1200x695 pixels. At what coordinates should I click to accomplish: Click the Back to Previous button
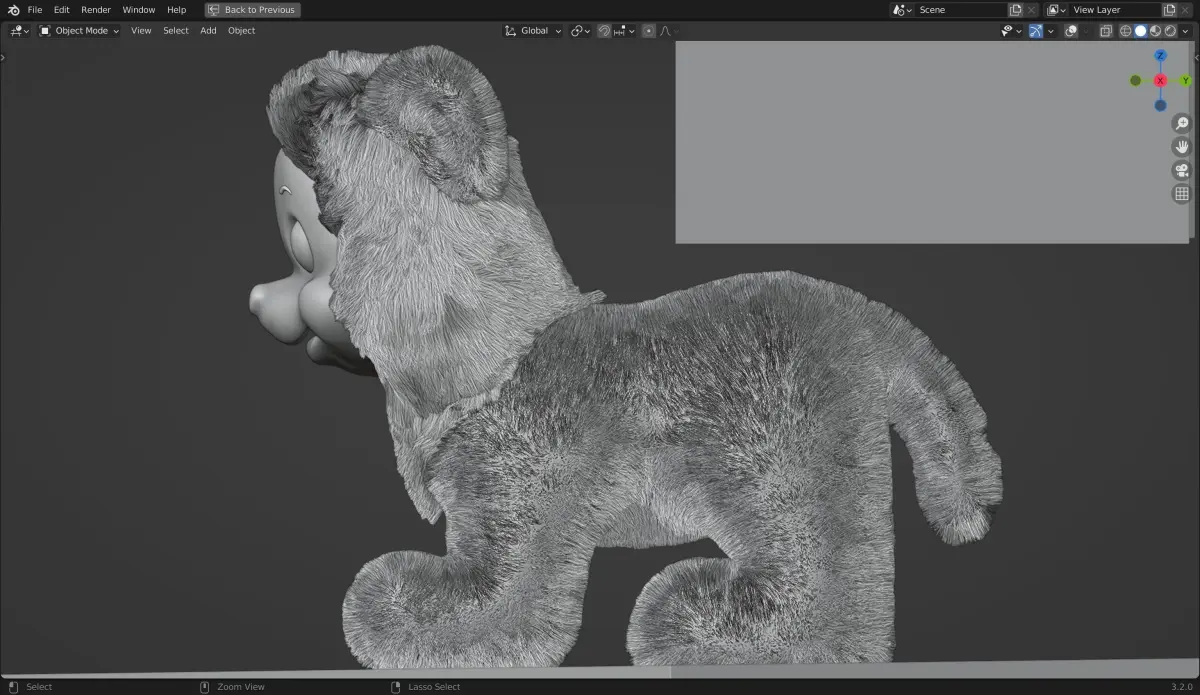pos(252,10)
